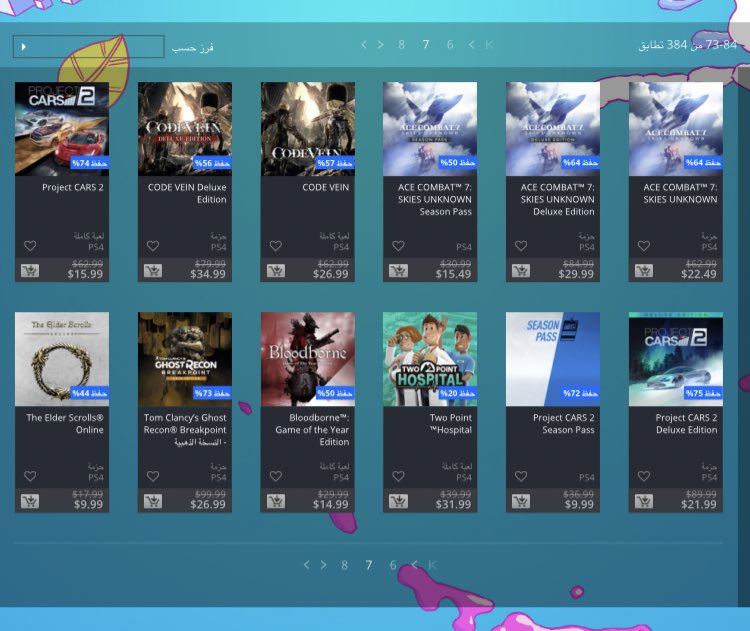
Task: Click the $34.99 sale price
Action: click(x=208, y=274)
